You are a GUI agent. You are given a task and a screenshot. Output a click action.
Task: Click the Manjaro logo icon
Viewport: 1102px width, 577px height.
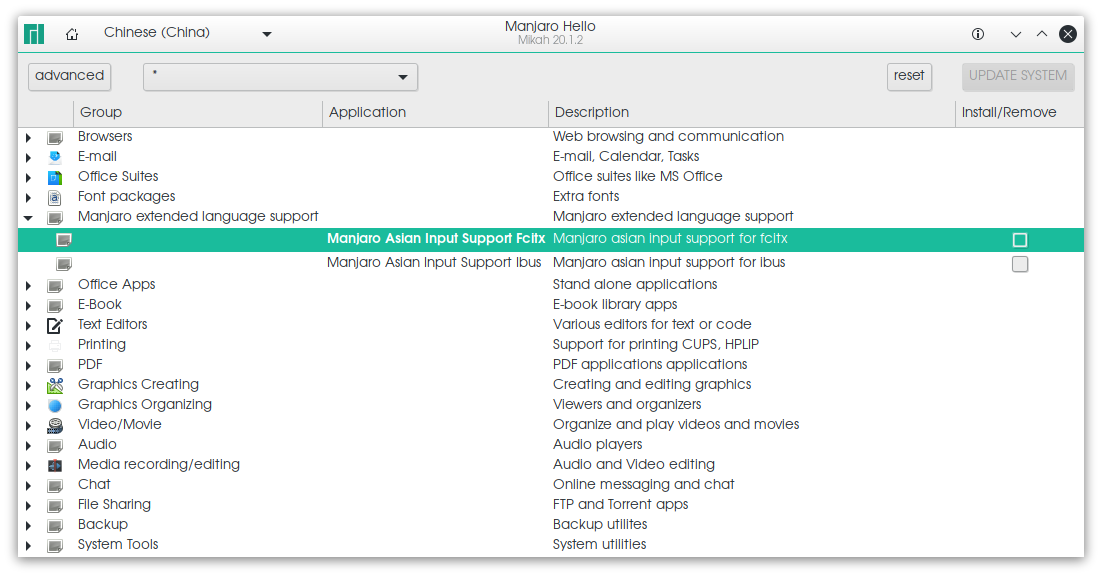point(34,34)
